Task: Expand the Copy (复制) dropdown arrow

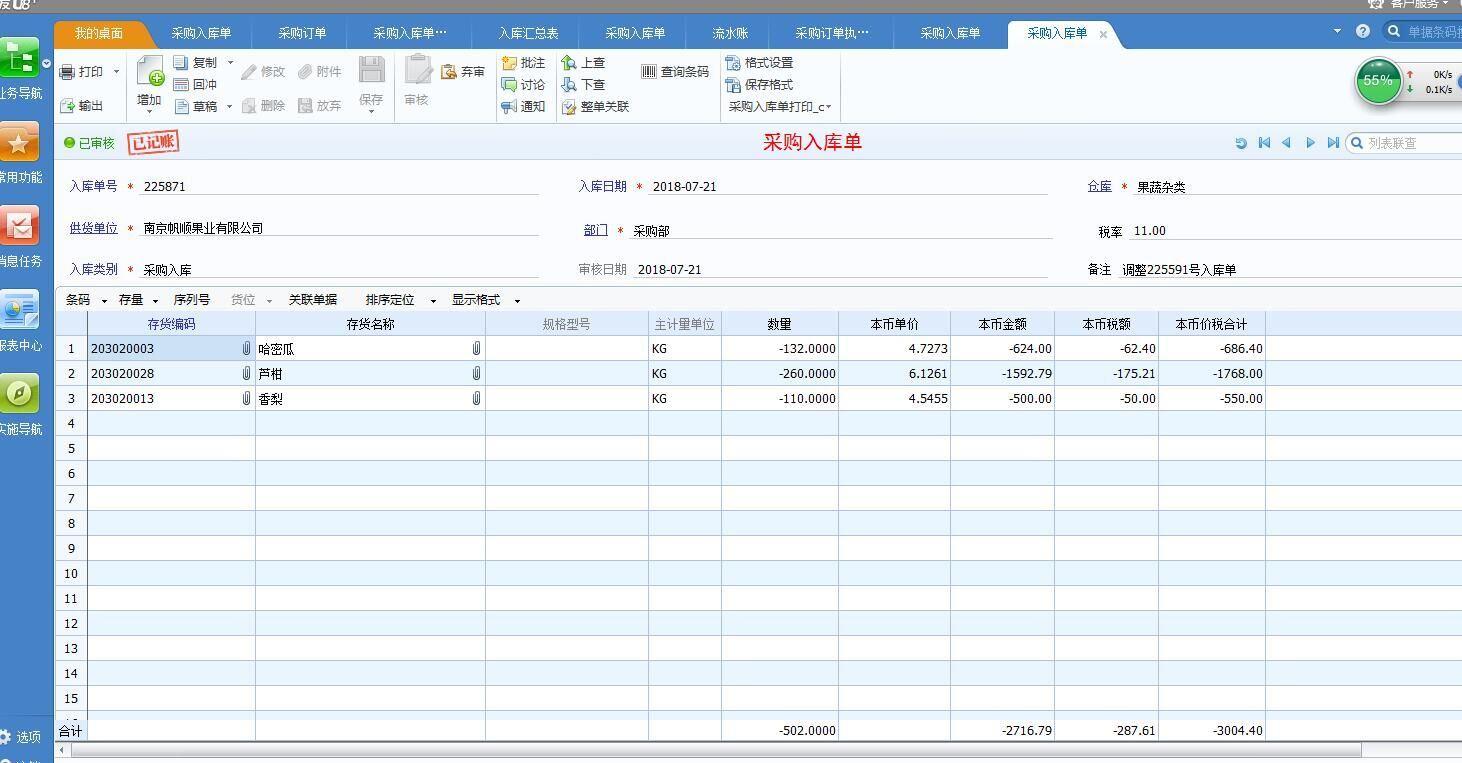Action: click(x=230, y=62)
